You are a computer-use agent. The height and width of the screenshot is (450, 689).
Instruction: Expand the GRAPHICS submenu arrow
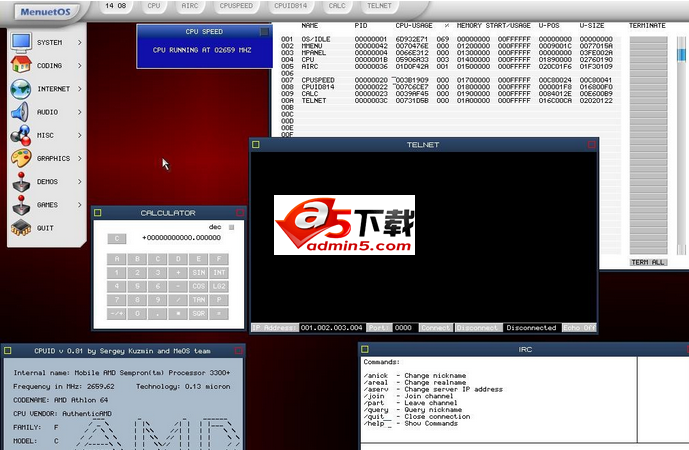tap(80, 158)
